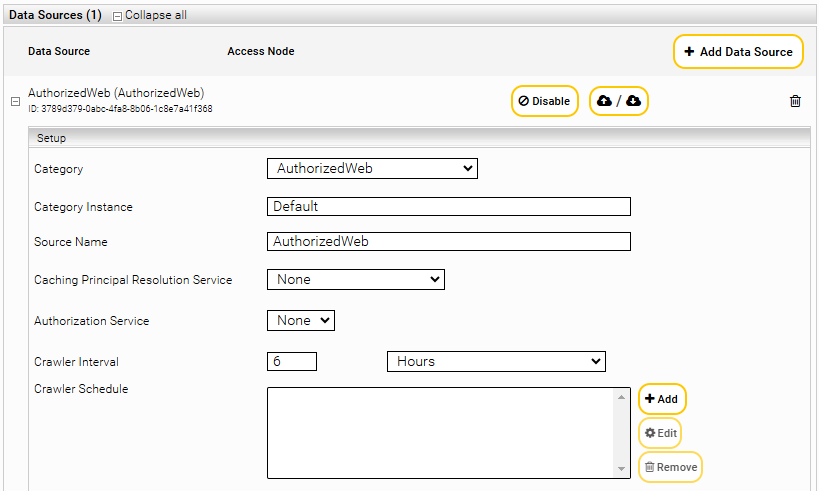Open the Authorization Service dropdown
This screenshot has width=819, height=491.
point(301,320)
